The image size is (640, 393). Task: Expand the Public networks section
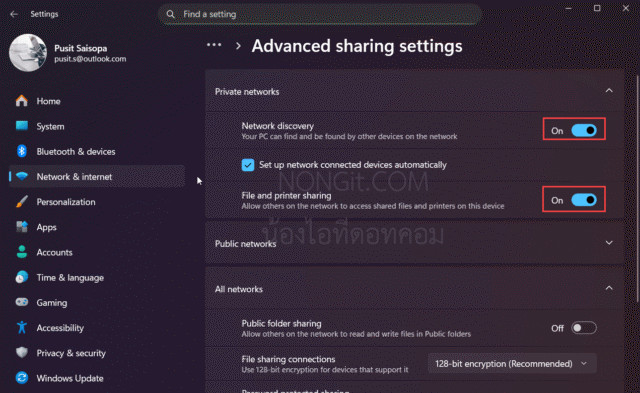609,243
